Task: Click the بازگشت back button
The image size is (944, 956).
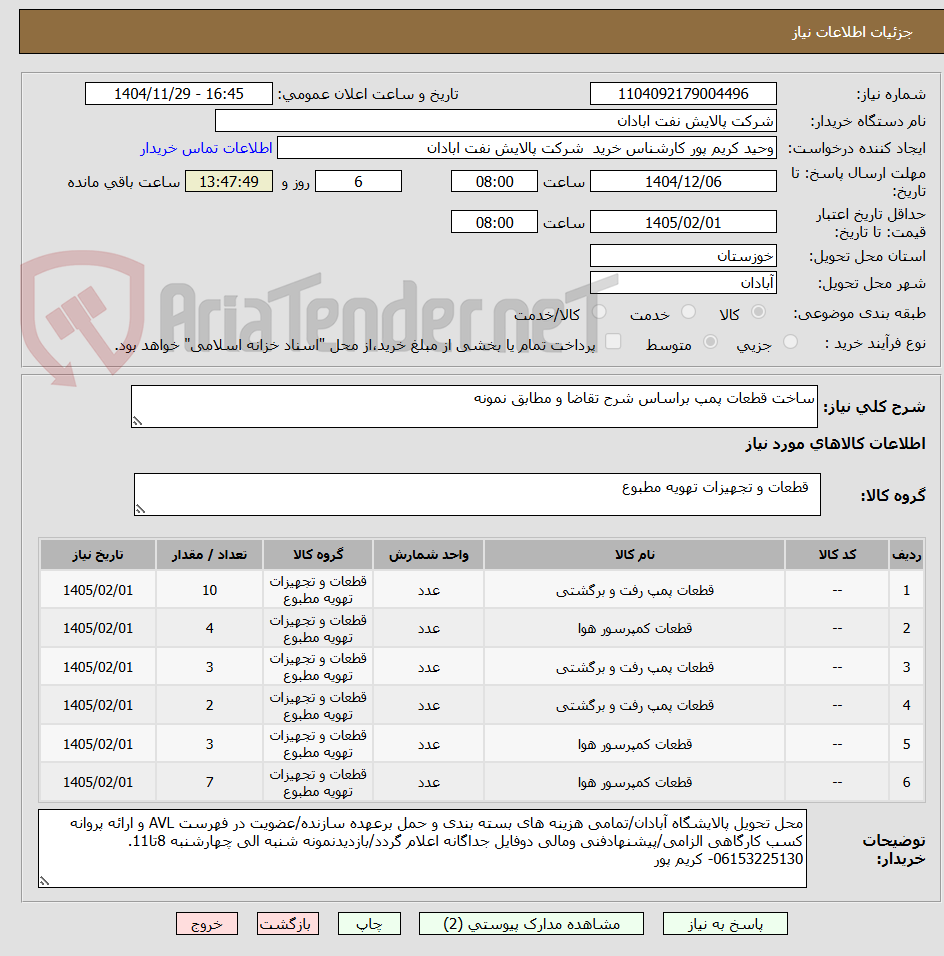Action: click(x=288, y=924)
